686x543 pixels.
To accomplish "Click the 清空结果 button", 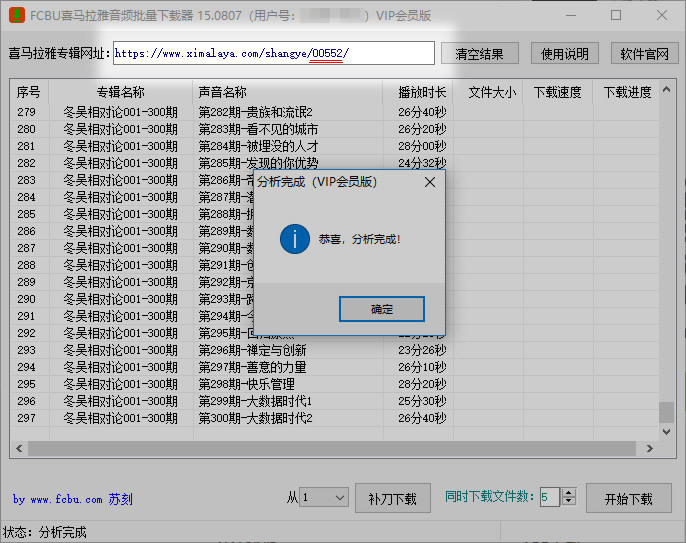I will 480,54.
